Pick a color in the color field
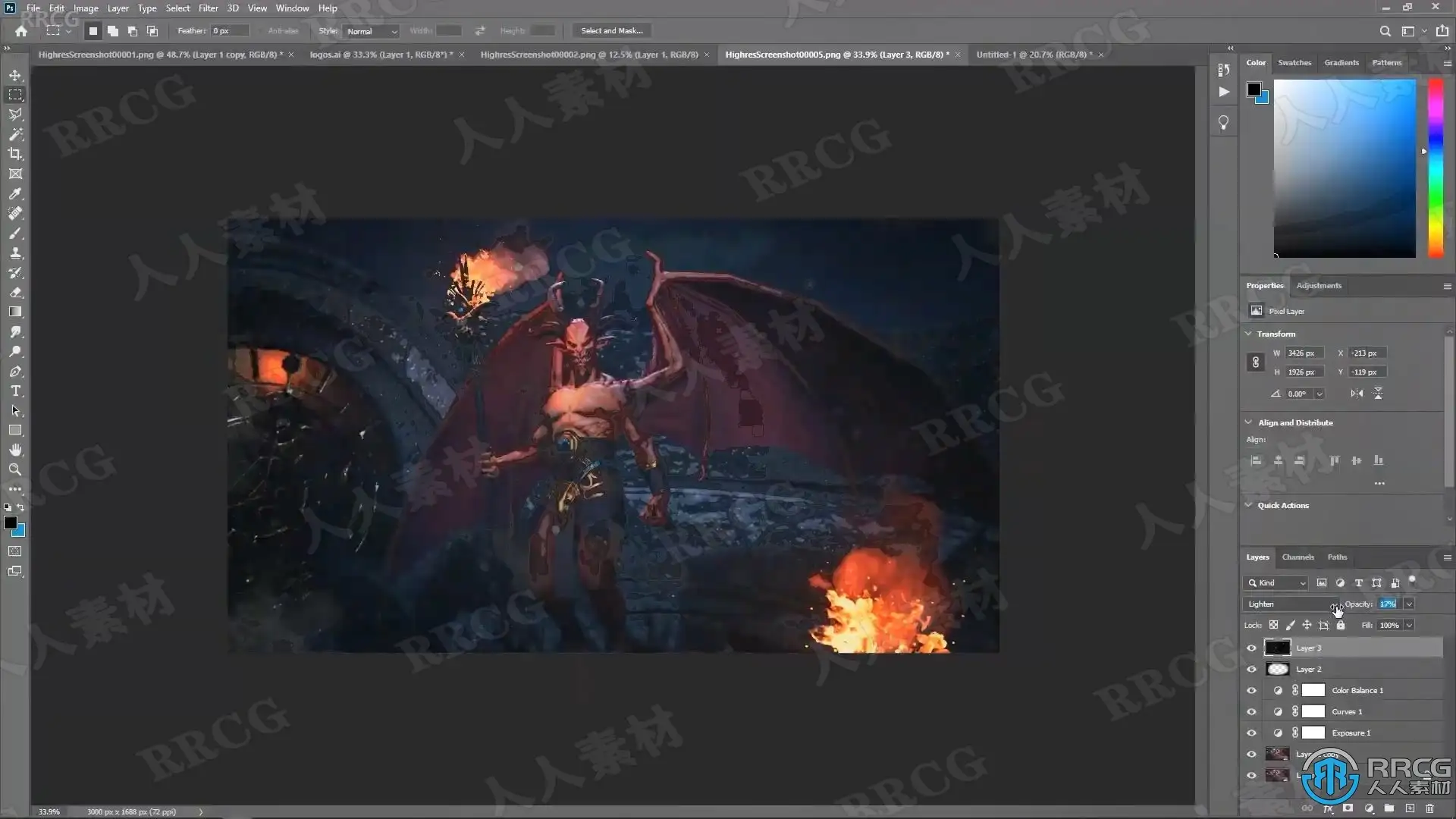The image size is (1456, 819). [1345, 168]
